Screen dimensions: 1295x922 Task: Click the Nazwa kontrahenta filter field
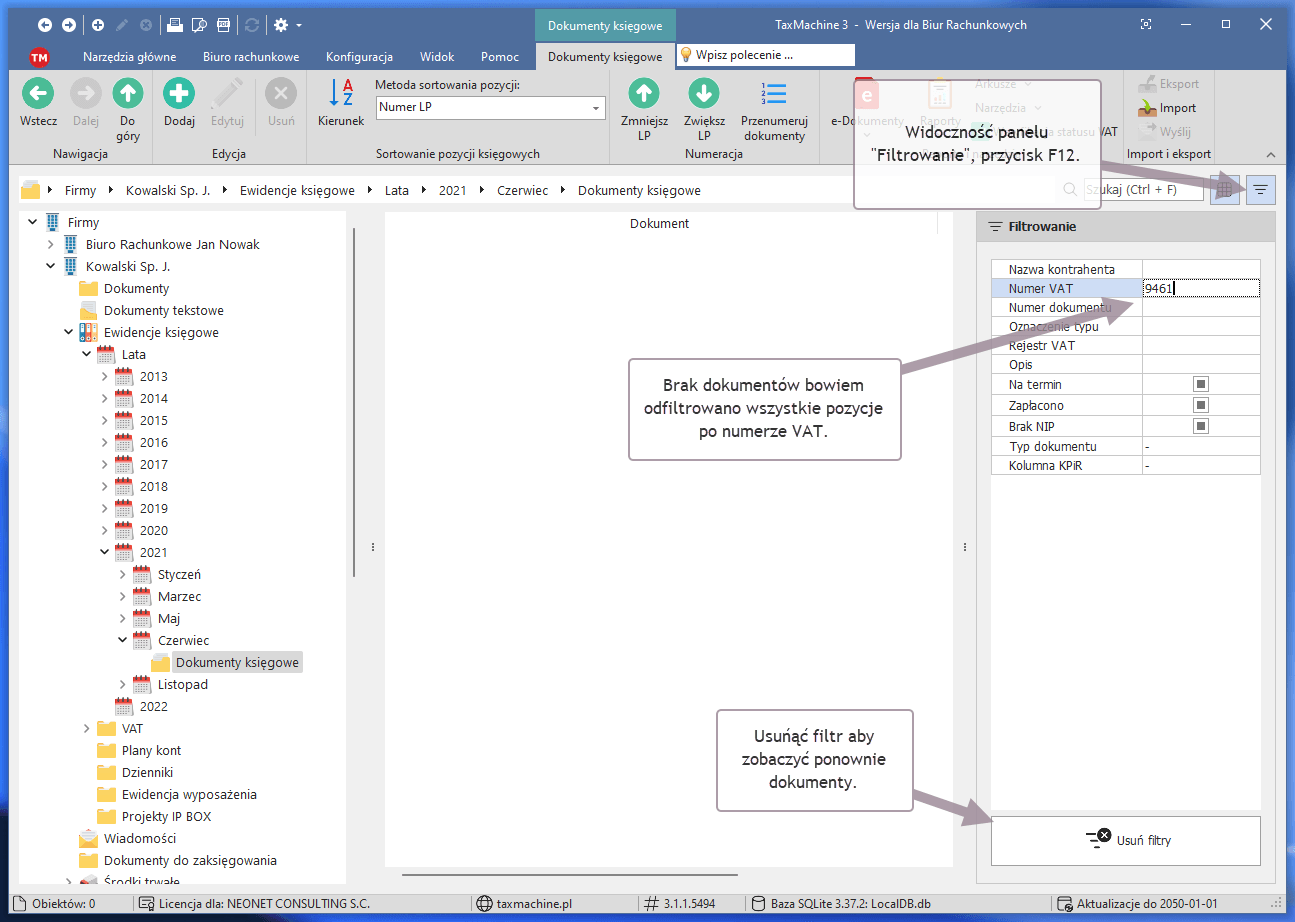point(1200,270)
